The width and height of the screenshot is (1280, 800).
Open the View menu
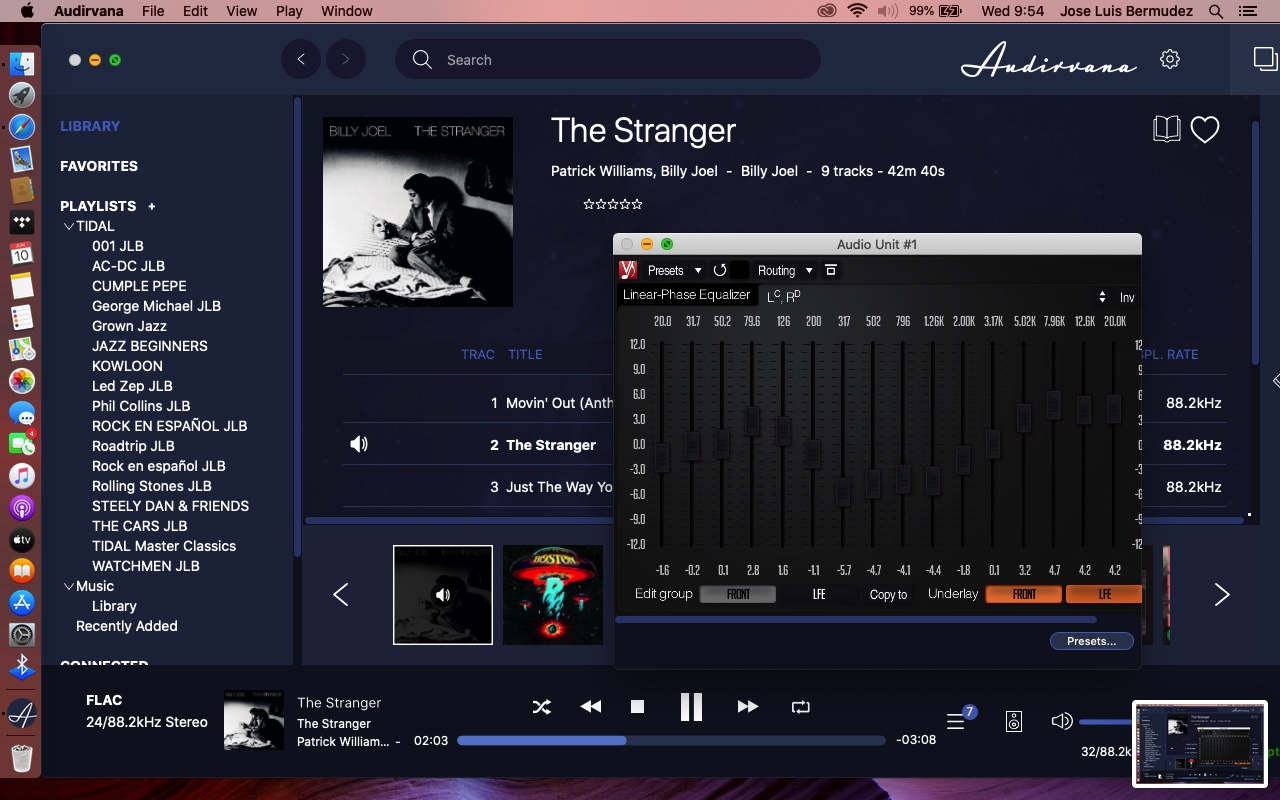(x=242, y=11)
